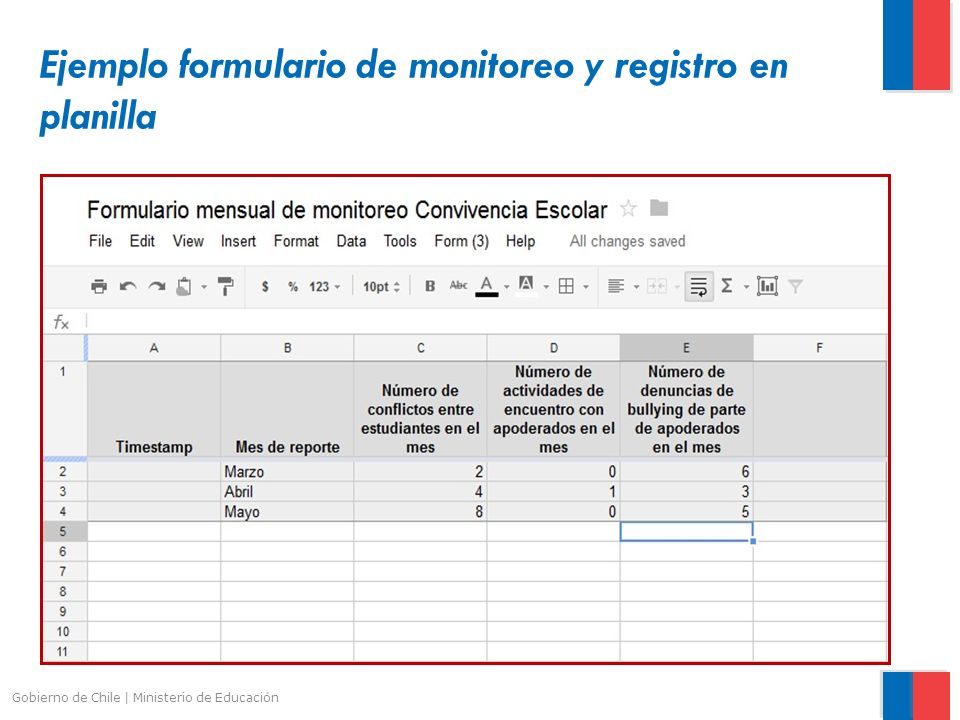Open the Edit menu

coord(142,241)
